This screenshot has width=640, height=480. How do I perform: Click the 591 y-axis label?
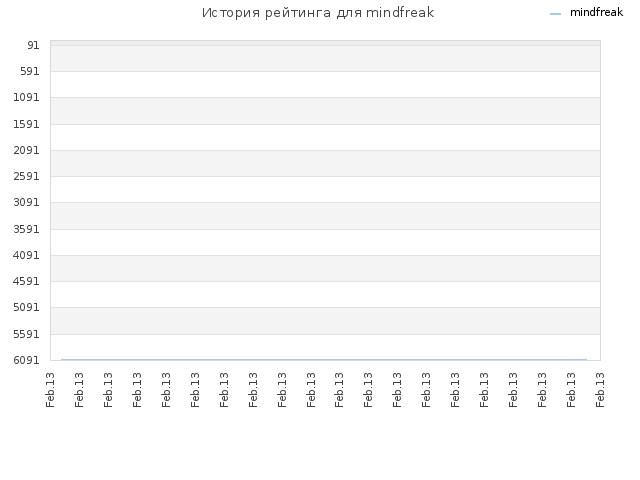click(30, 71)
